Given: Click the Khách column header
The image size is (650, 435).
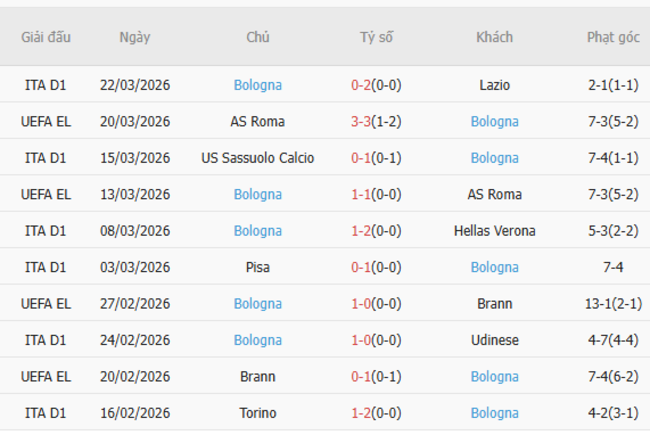Looking at the screenshot, I should pyautogui.click(x=494, y=37).
